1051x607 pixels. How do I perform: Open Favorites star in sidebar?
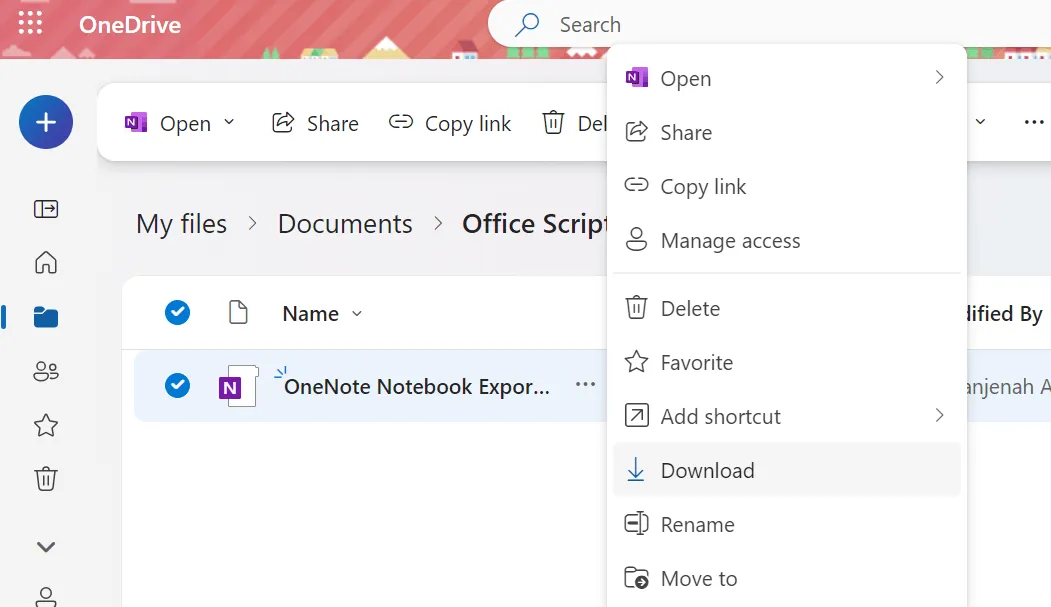[46, 425]
